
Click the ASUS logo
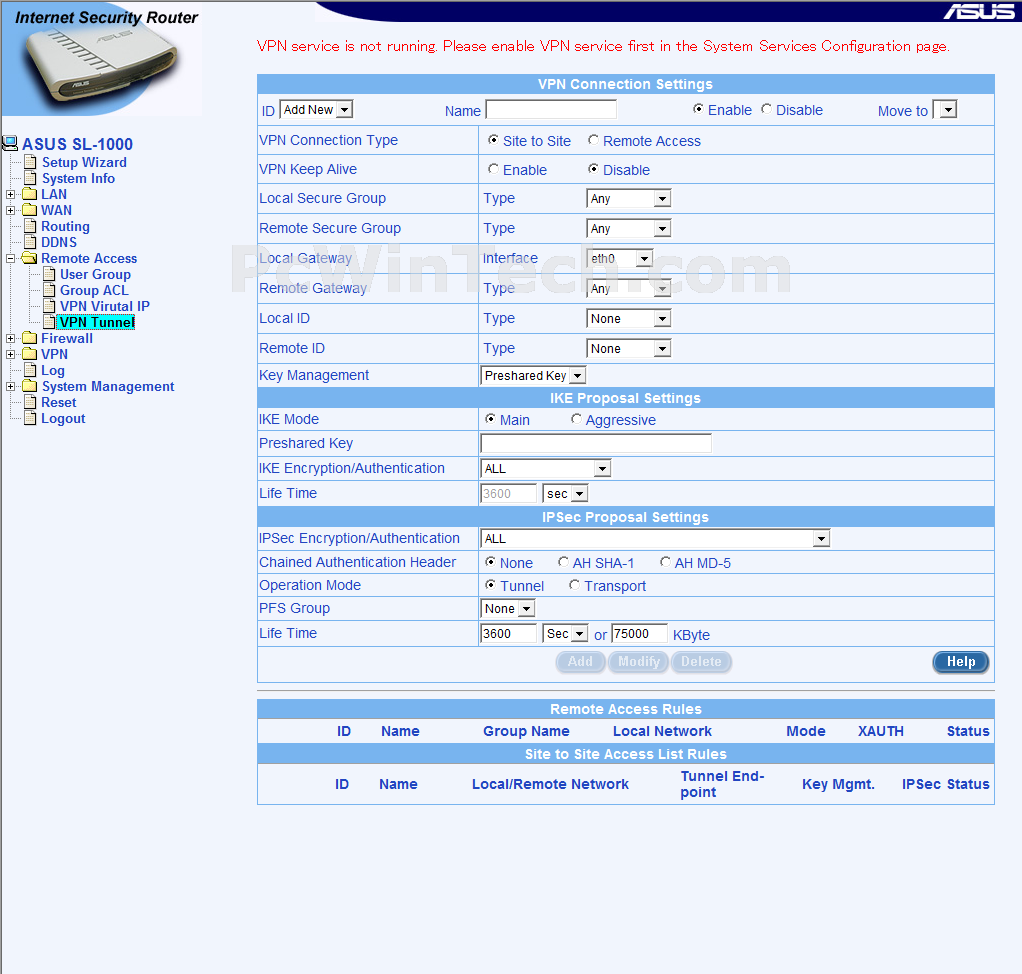click(978, 11)
